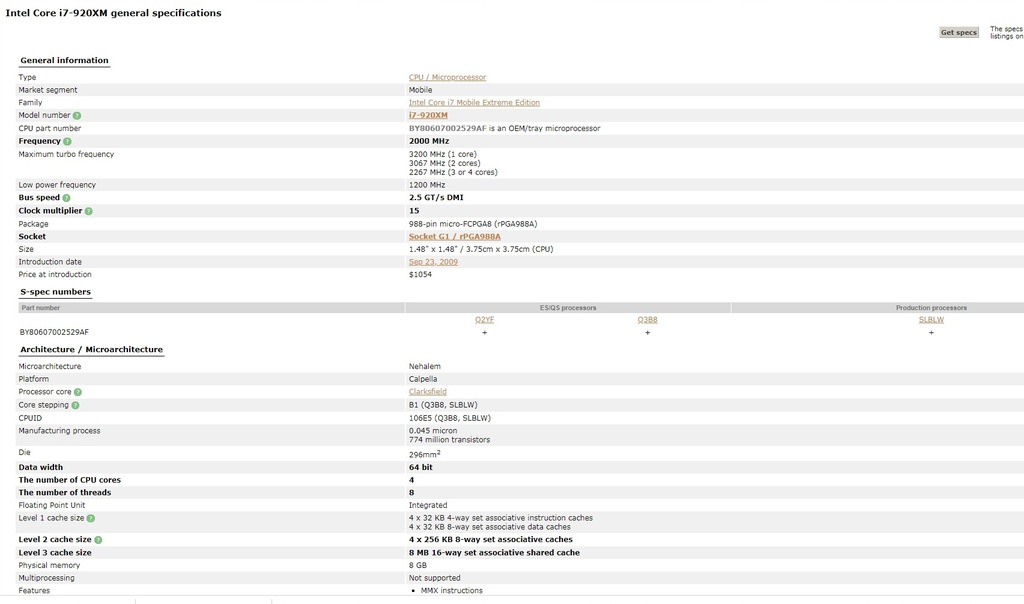1024x604 pixels.
Task: Click the 'ES/QS processors' column header
Action: [568, 308]
